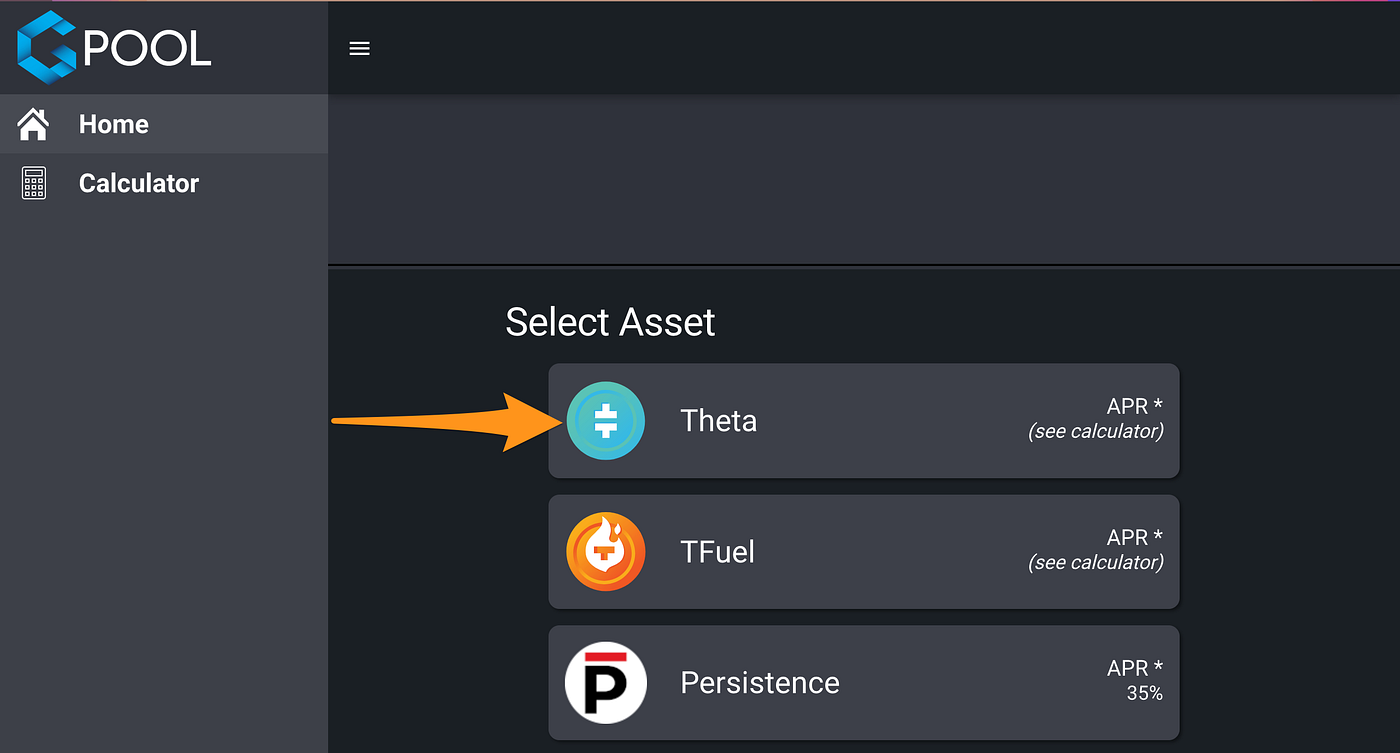Click the Calculator sidebar icon
This screenshot has height=753, width=1400.
(x=34, y=183)
